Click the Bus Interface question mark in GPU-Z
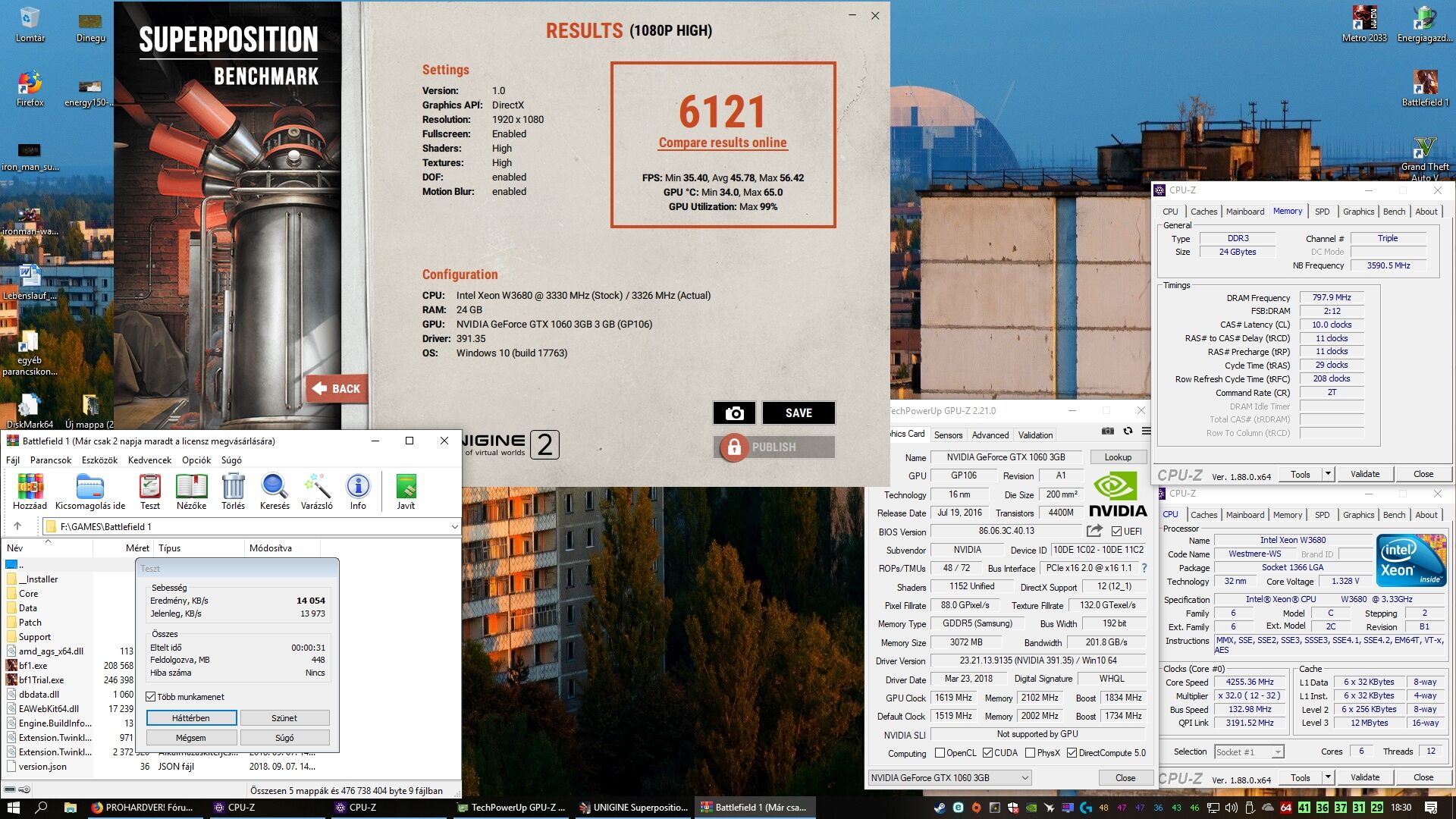1456x819 pixels. pos(1144,568)
